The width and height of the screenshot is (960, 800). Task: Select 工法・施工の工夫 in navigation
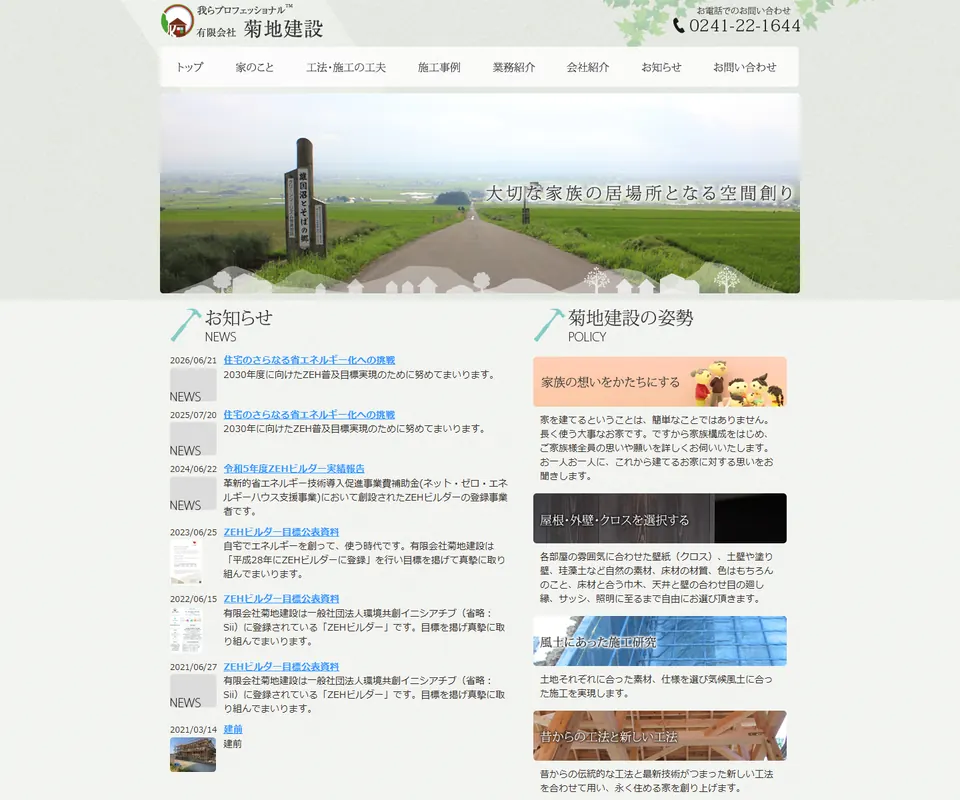346,67
